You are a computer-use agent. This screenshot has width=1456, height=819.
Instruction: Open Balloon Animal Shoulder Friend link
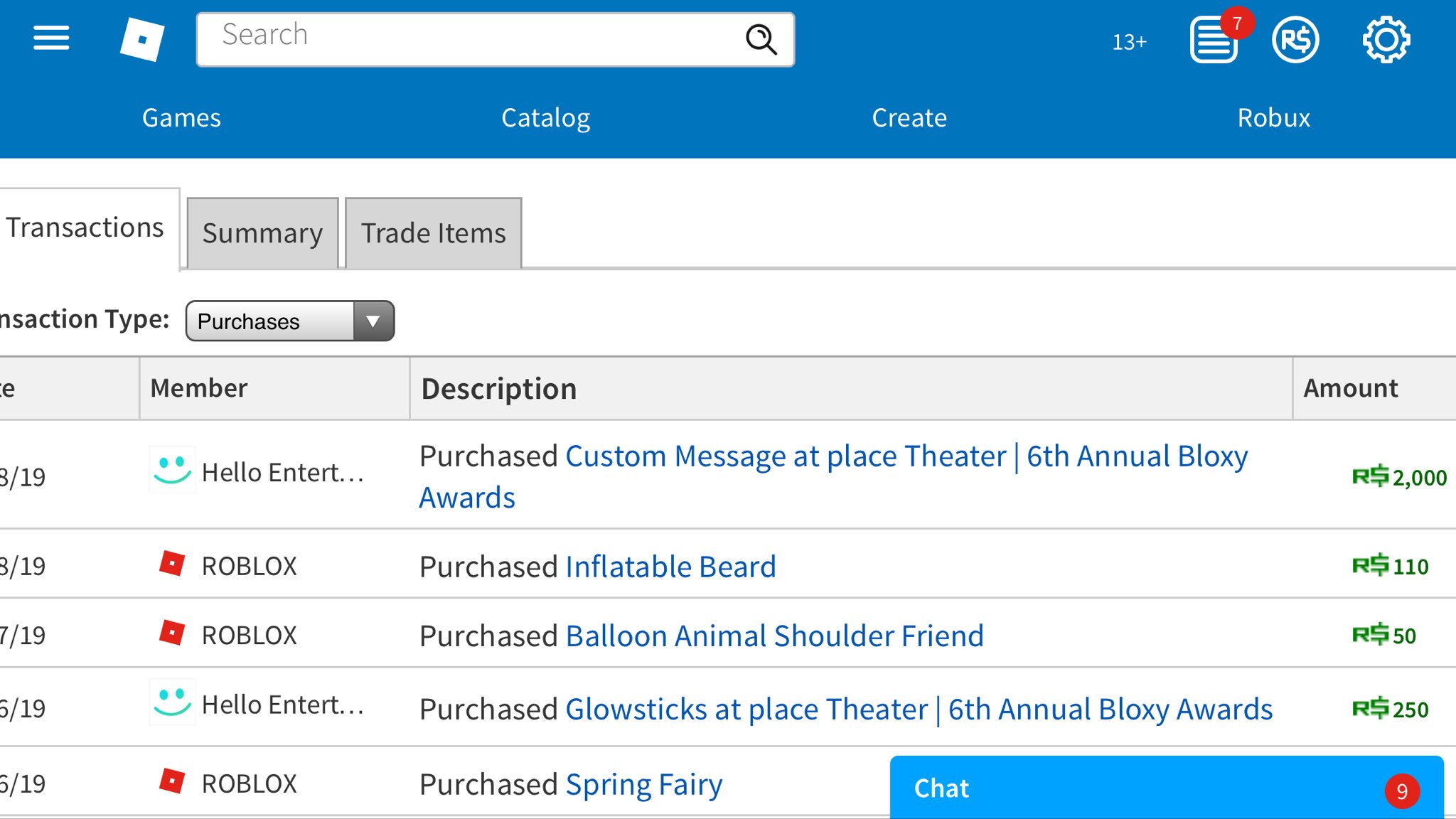point(774,636)
